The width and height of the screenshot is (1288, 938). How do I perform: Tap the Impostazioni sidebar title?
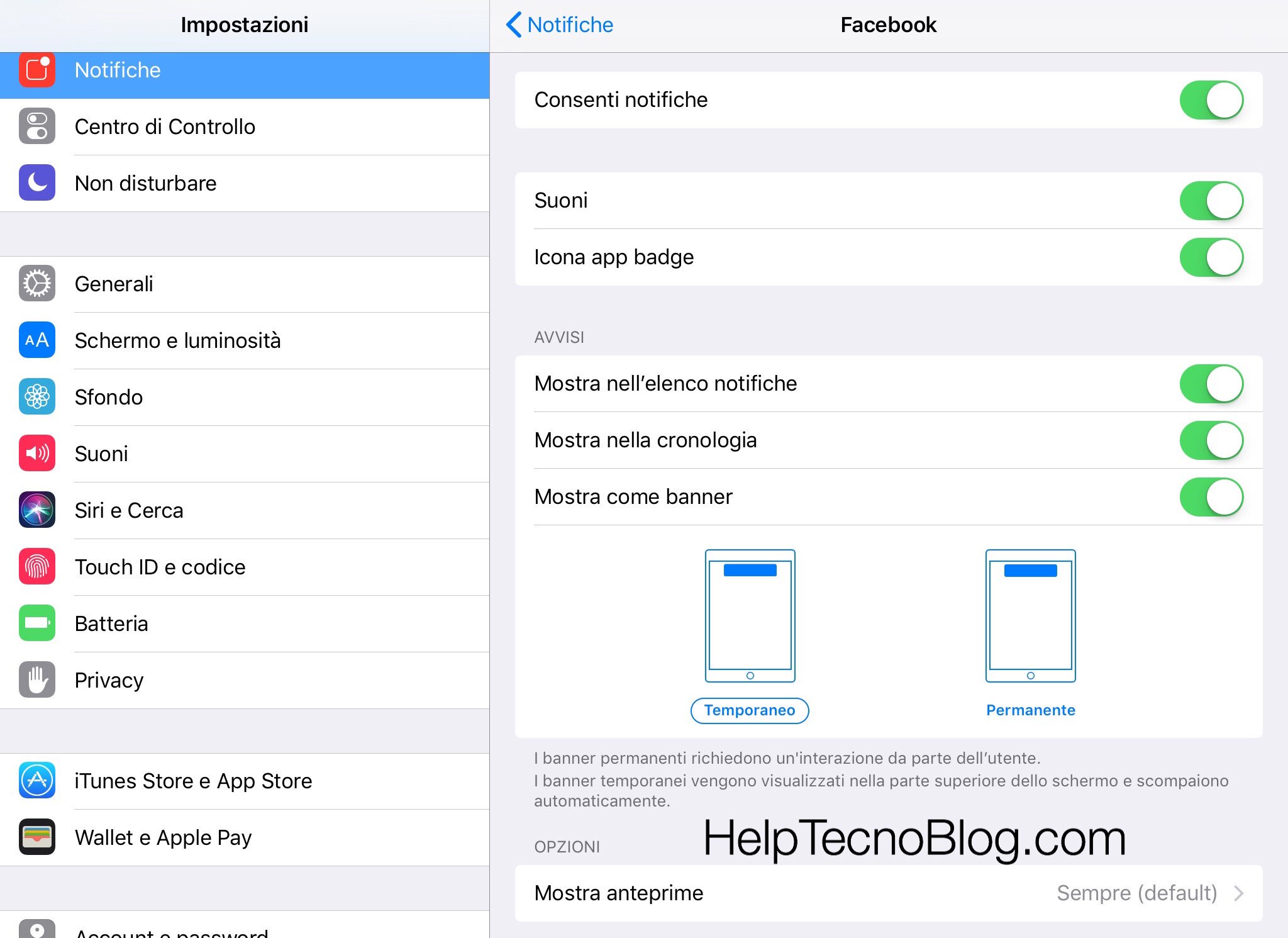(245, 25)
